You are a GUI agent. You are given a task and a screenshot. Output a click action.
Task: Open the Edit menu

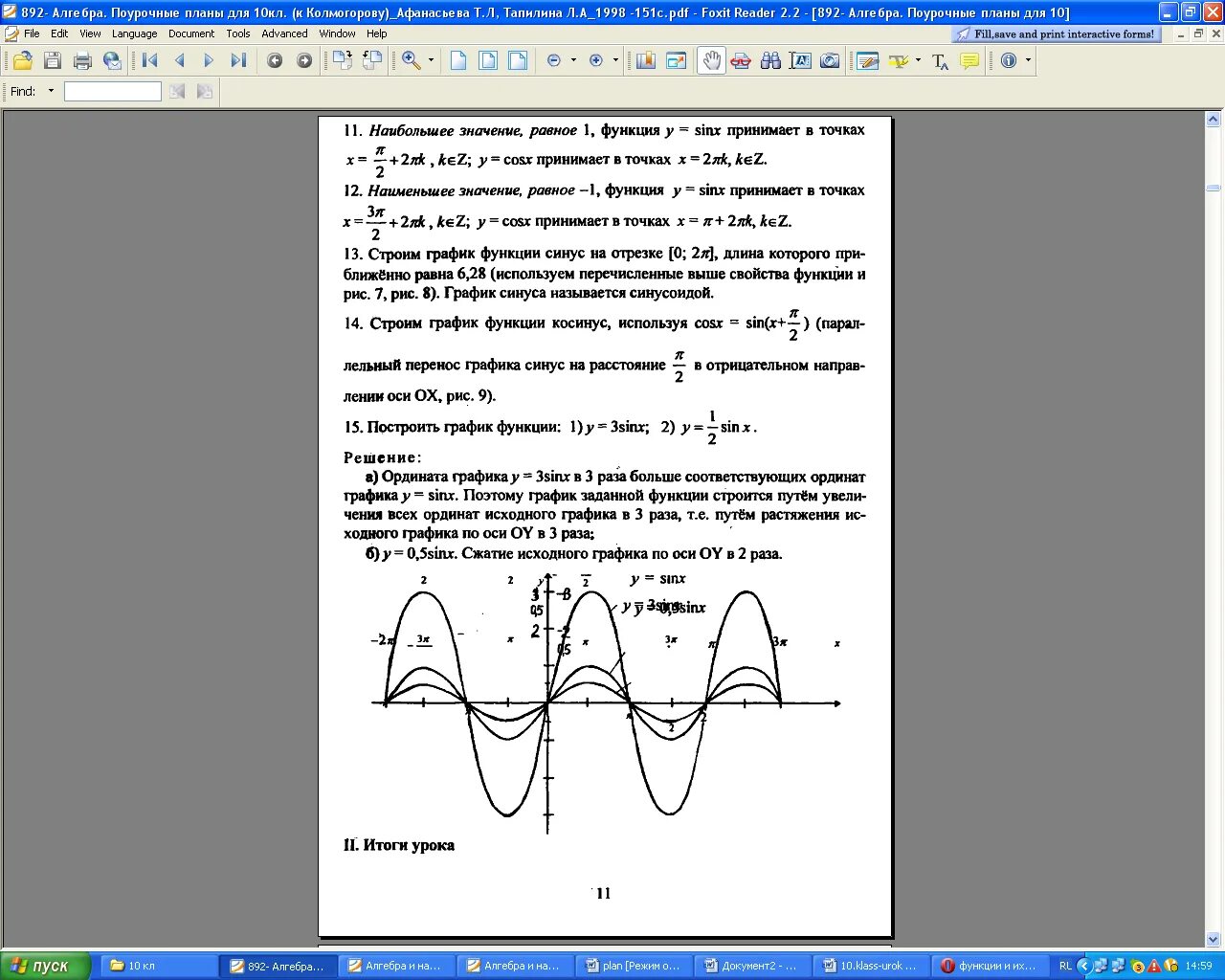[59, 33]
